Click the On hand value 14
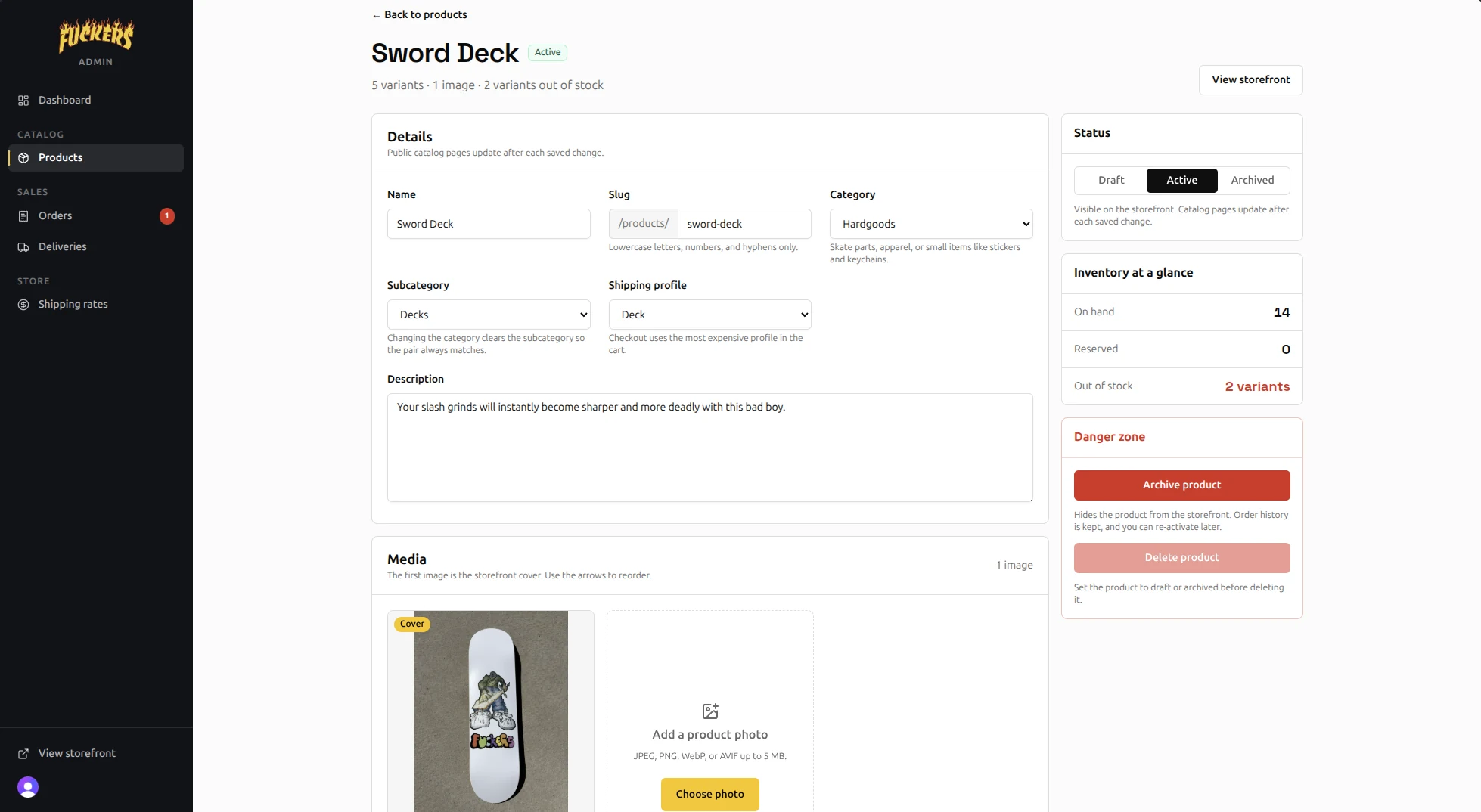Screen dimensions: 1481x812 pyautogui.click(x=1281, y=312)
